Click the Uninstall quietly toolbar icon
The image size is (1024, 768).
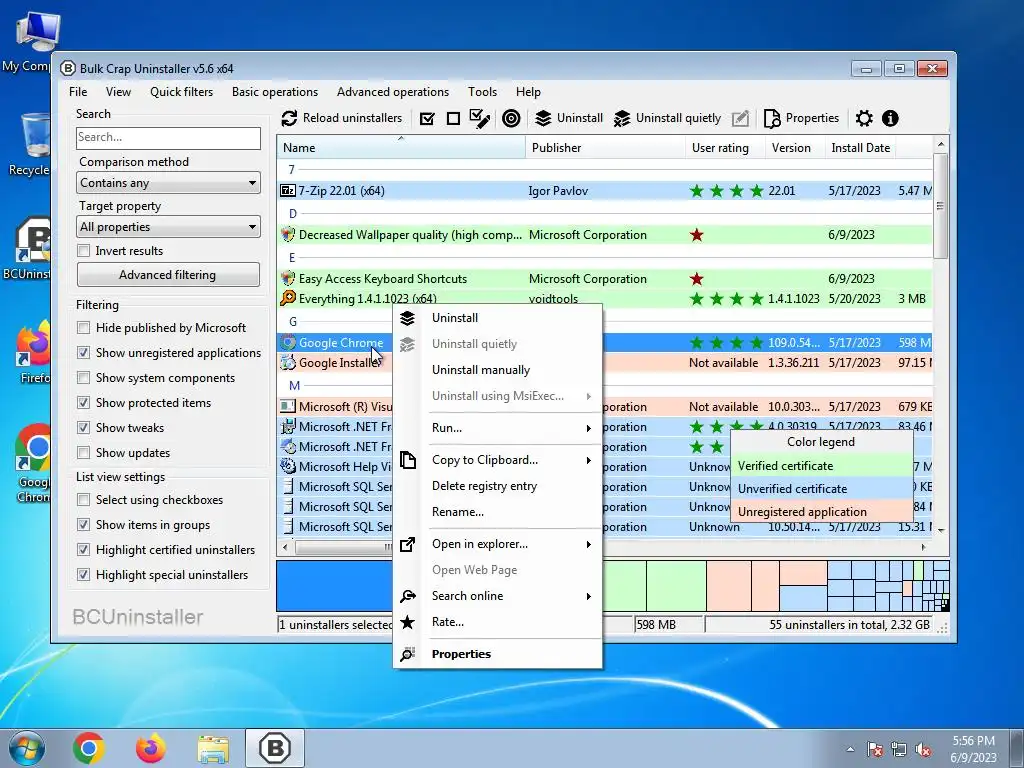[x=622, y=118]
